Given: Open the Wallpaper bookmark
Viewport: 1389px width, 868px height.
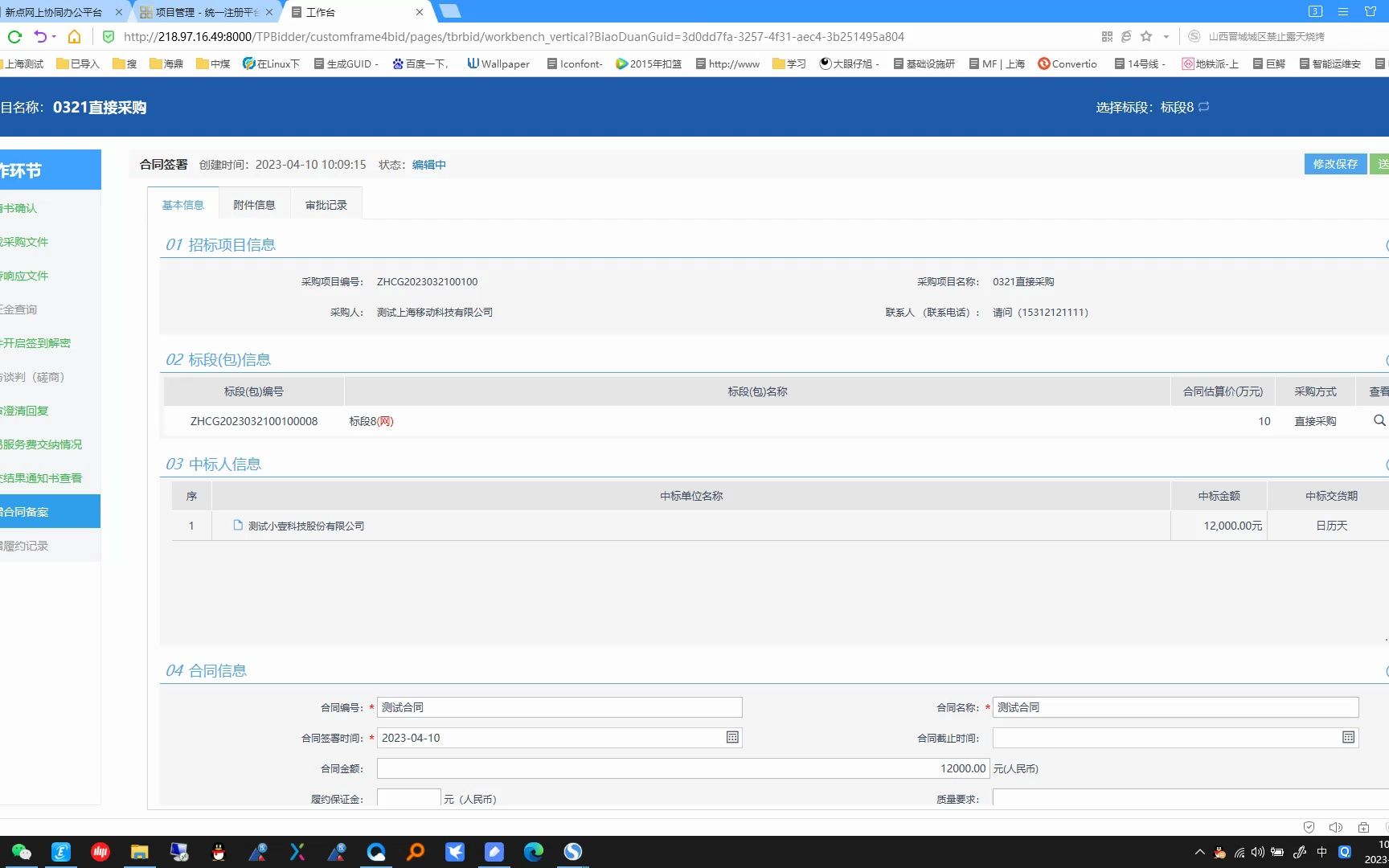Looking at the screenshot, I should point(498,63).
